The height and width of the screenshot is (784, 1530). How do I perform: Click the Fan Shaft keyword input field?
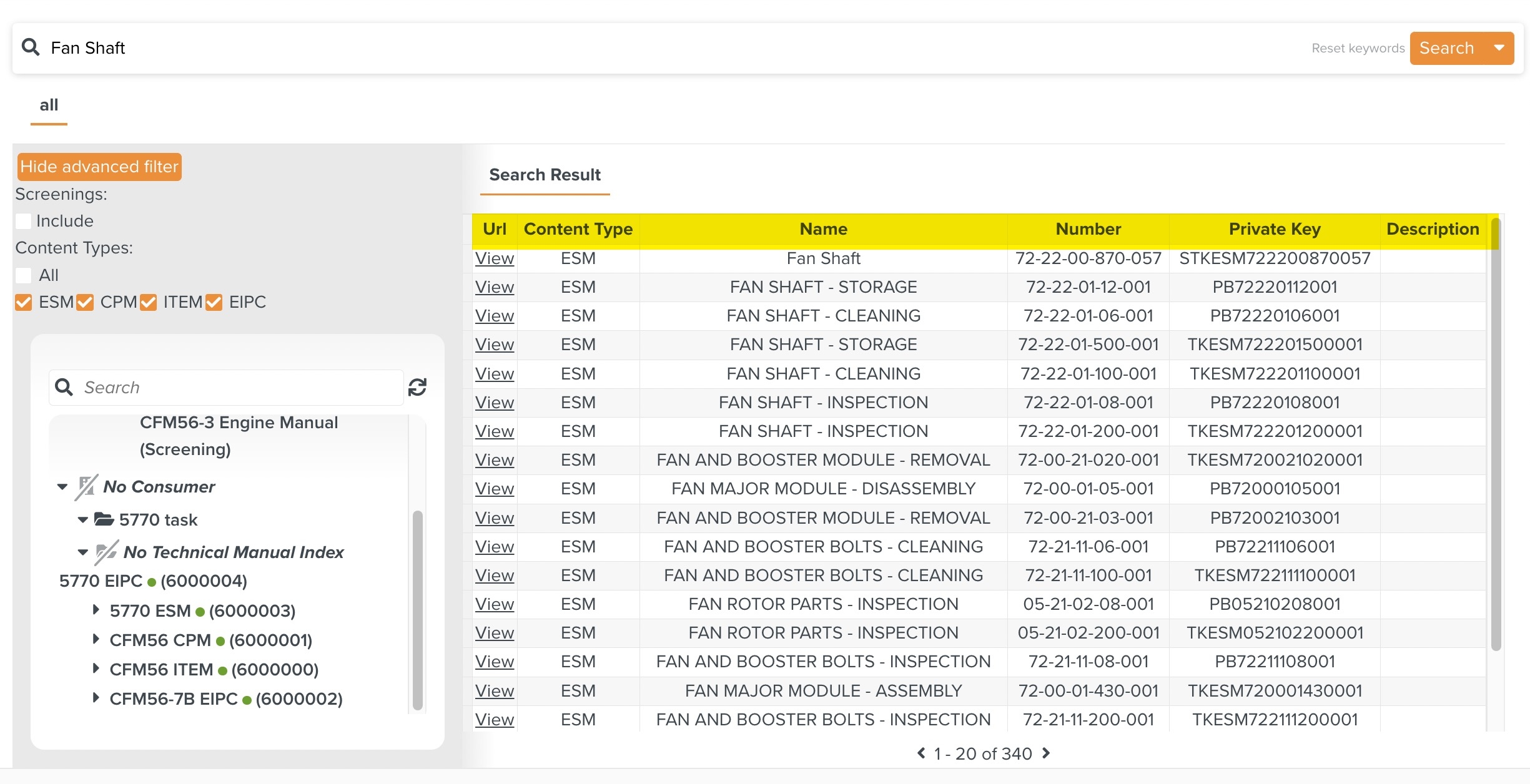tap(674, 48)
